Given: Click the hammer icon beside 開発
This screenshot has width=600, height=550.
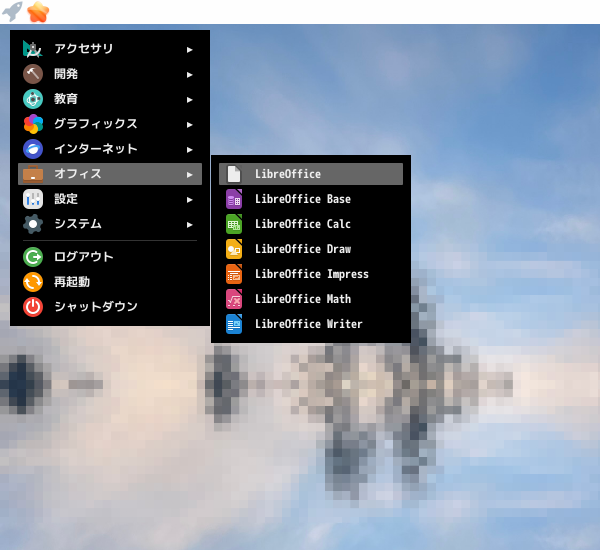Looking at the screenshot, I should click(33, 74).
